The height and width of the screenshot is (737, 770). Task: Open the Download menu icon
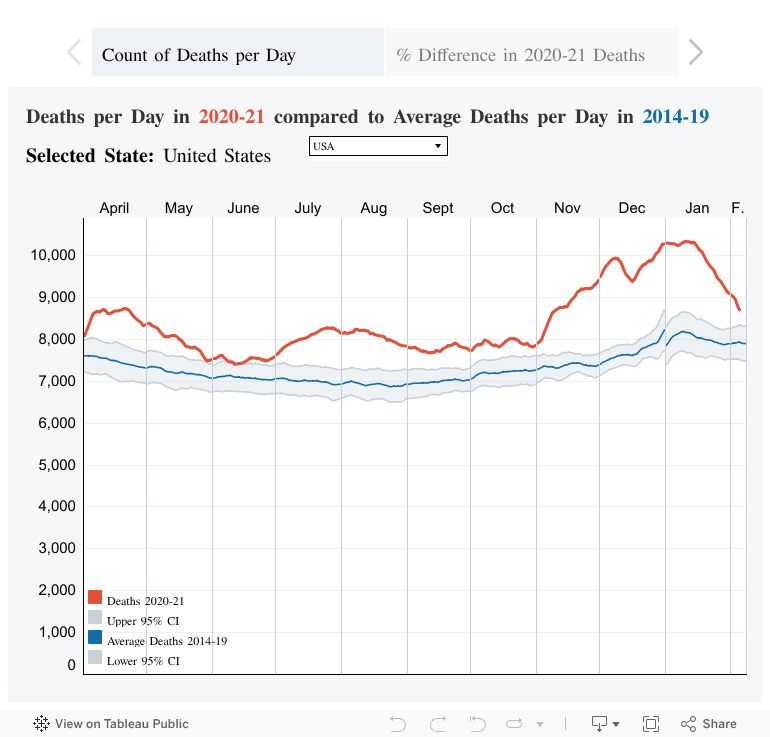pyautogui.click(x=601, y=724)
